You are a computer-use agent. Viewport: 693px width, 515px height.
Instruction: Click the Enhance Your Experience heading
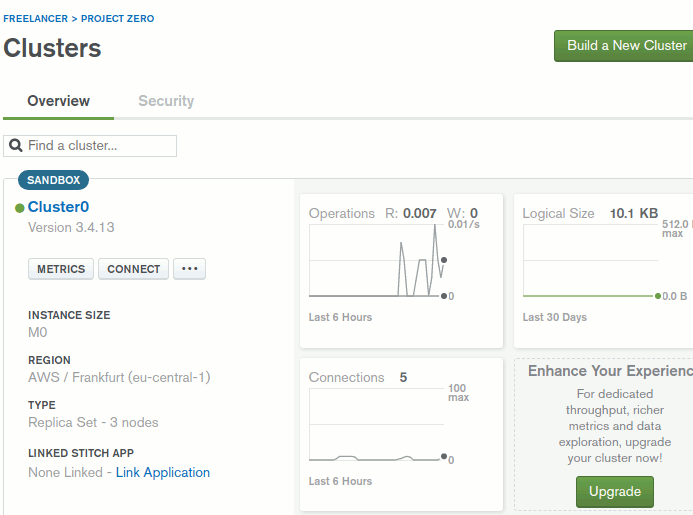610,371
